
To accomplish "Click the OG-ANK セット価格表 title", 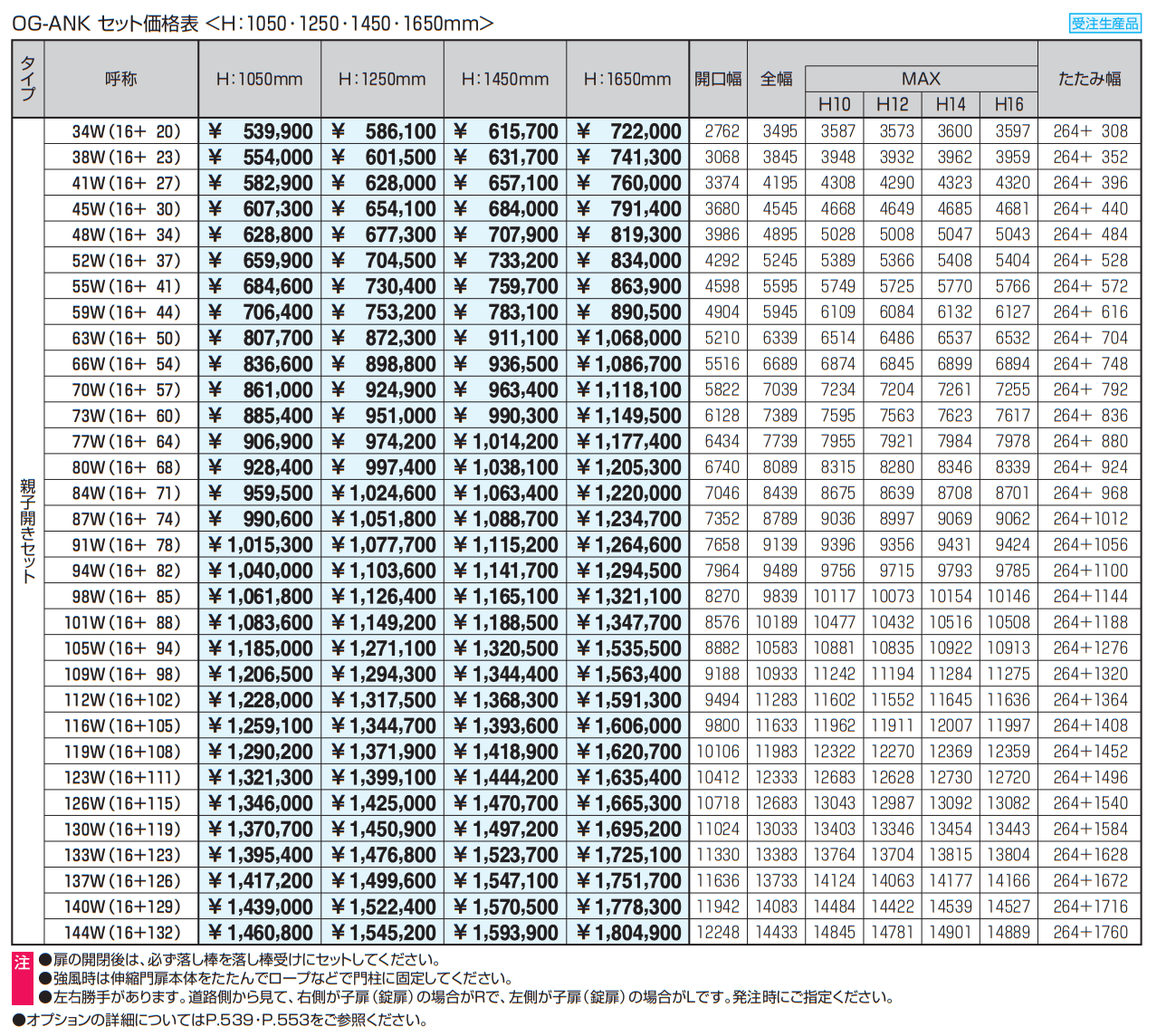I will coord(105,24).
